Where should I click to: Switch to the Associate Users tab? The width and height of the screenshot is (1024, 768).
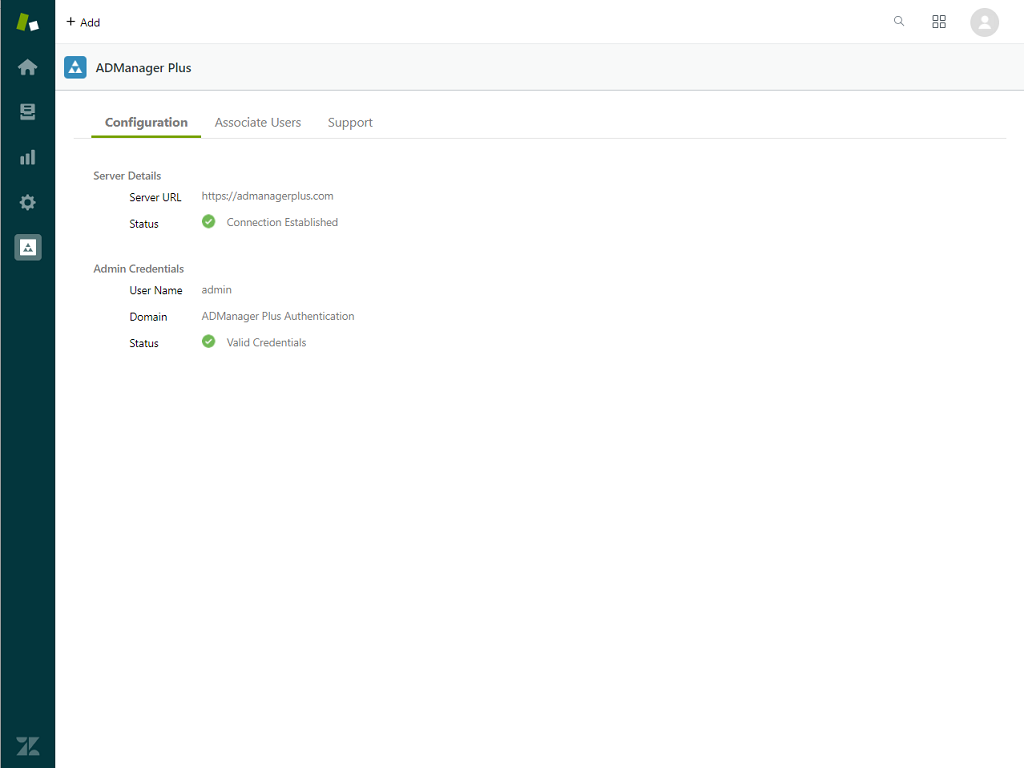[258, 123]
